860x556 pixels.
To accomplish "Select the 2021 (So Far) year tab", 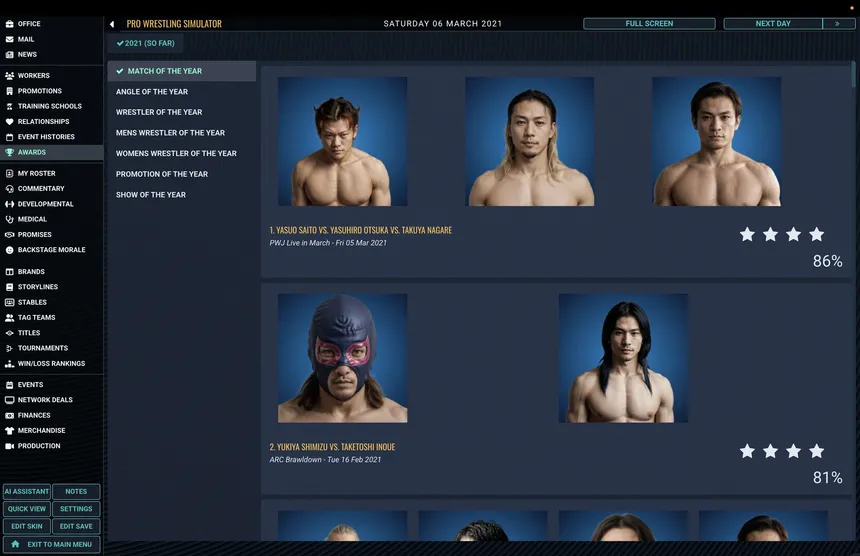I will pyautogui.click(x=145, y=43).
